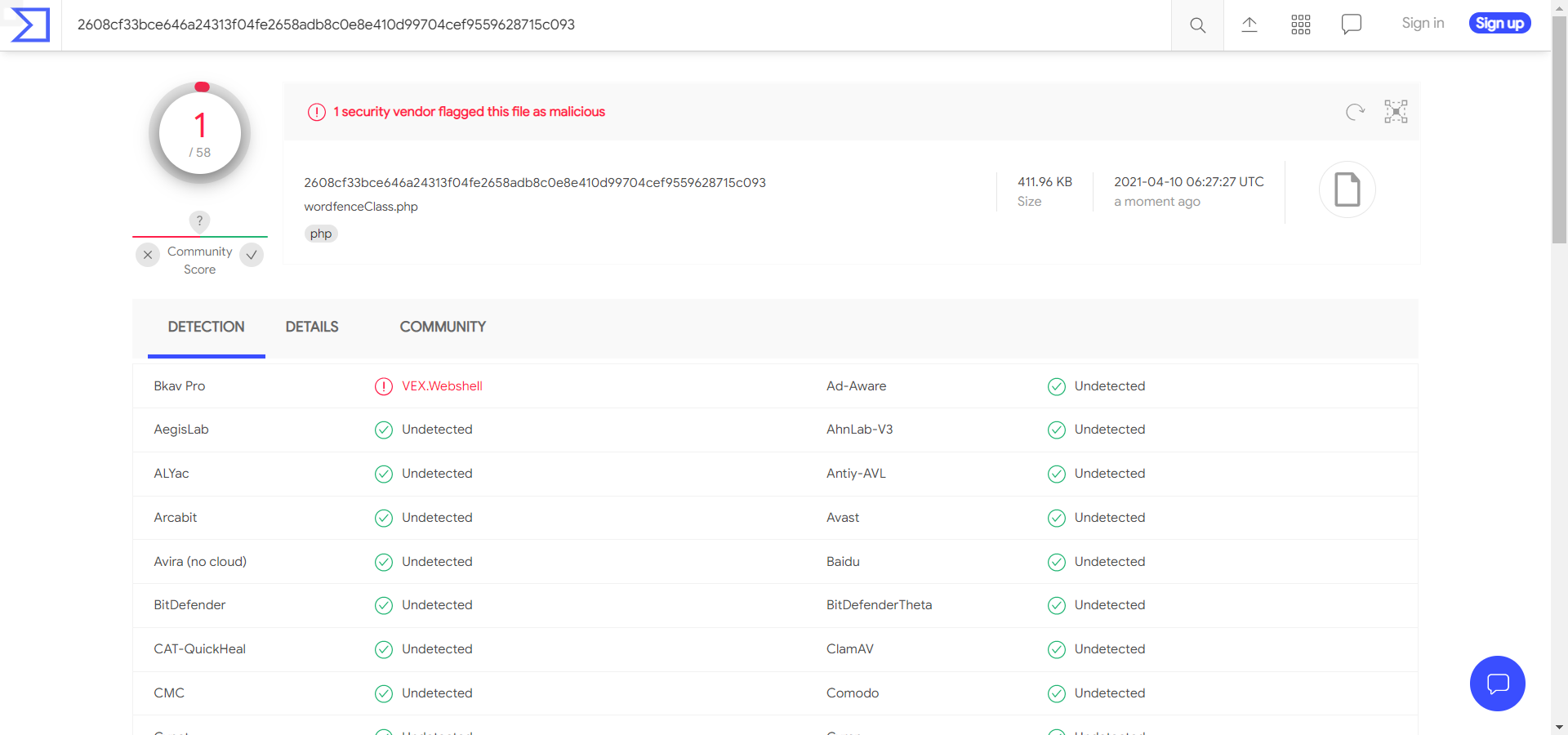Screen dimensions: 1568x735
Task: Click '1 security vendor flagged' message
Action: coord(469,112)
